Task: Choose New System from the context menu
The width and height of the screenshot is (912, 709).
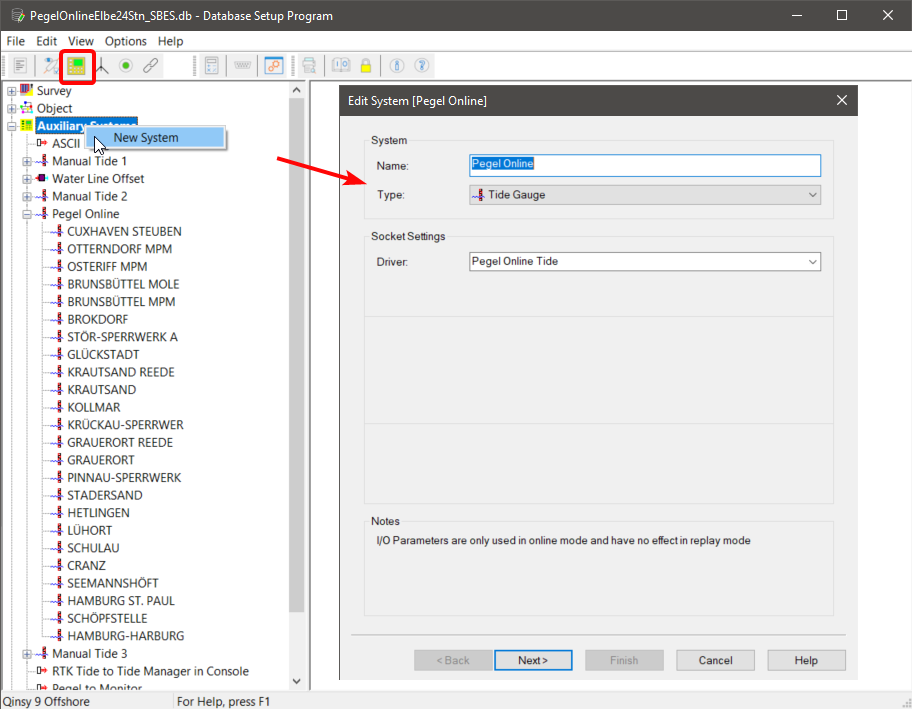Action: click(x=146, y=138)
